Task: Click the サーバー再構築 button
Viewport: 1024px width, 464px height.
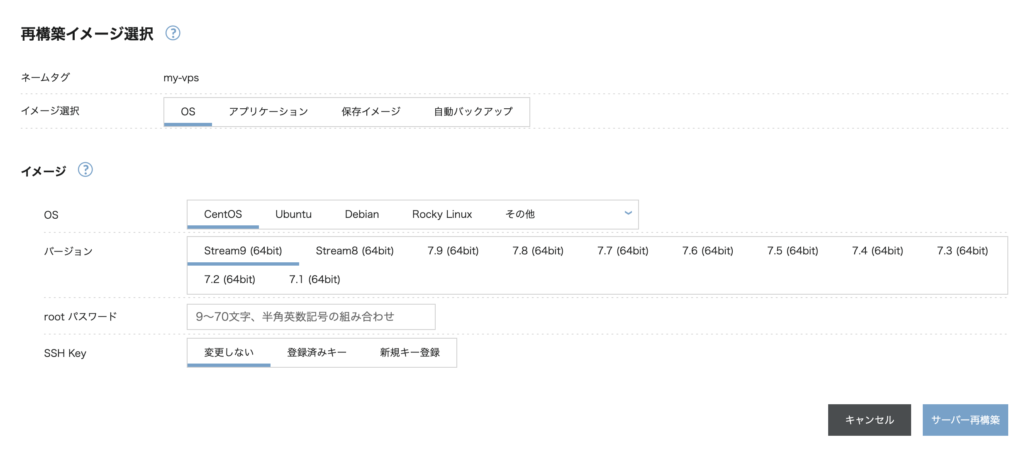Action: [965, 420]
